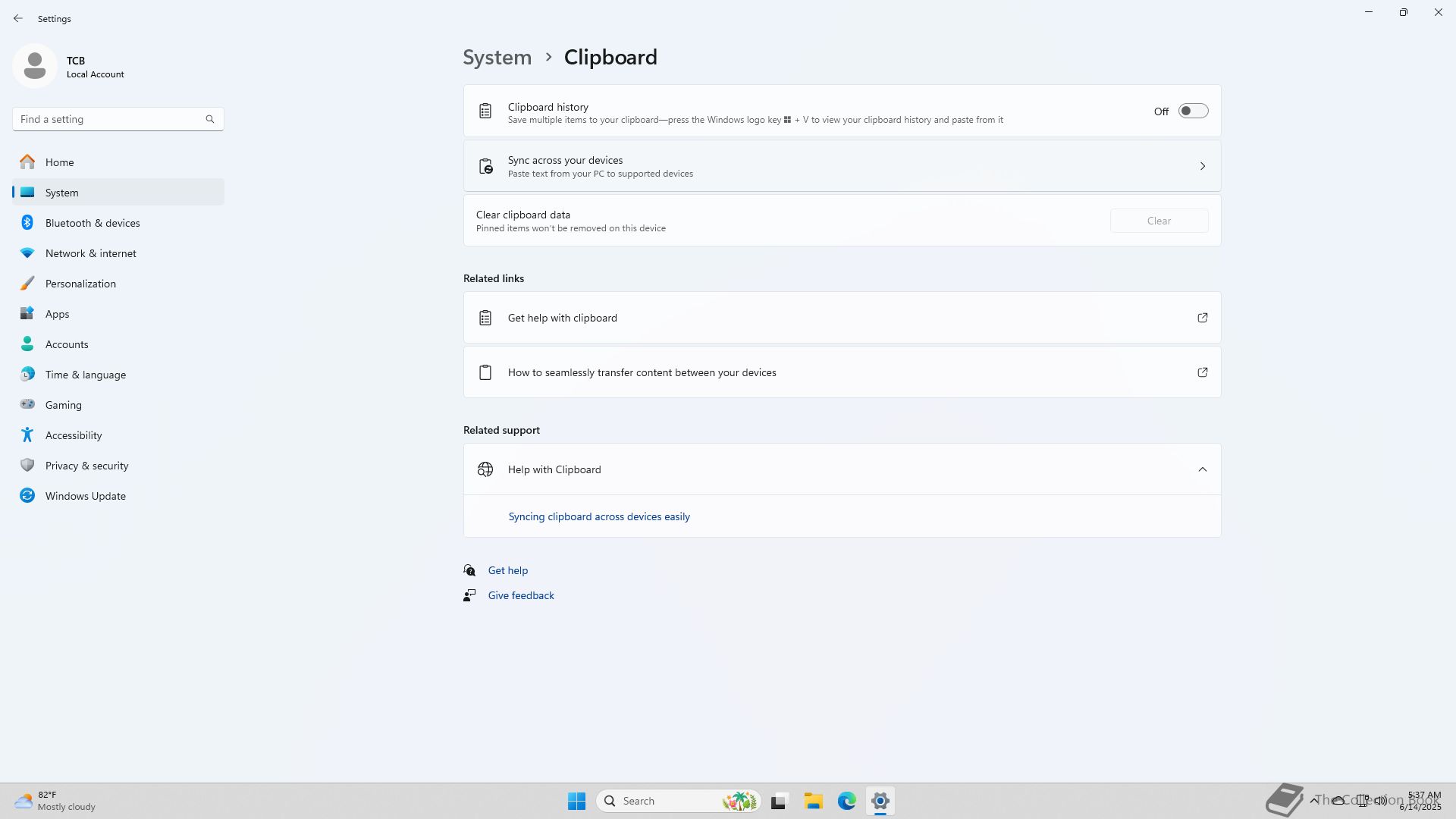Open the seamless transfer content external link icon
1456x819 pixels.
(1202, 372)
